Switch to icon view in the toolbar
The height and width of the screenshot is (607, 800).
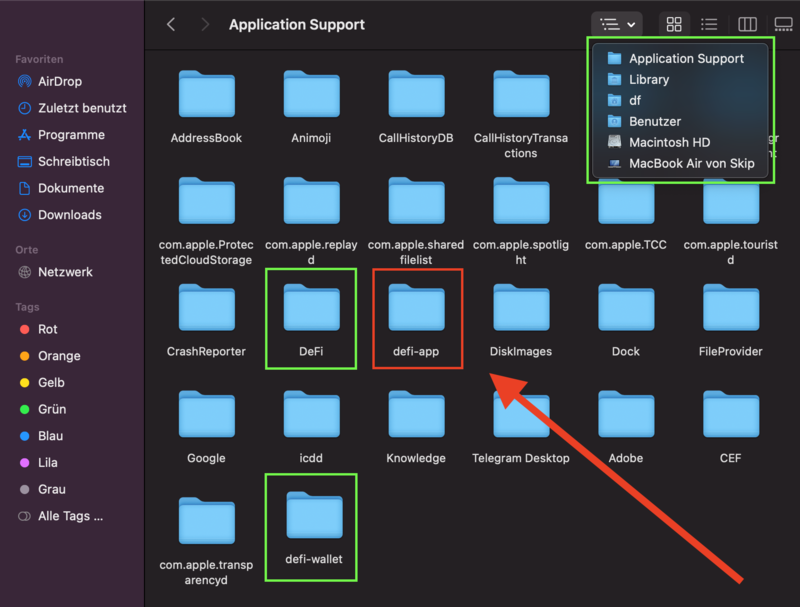674,24
